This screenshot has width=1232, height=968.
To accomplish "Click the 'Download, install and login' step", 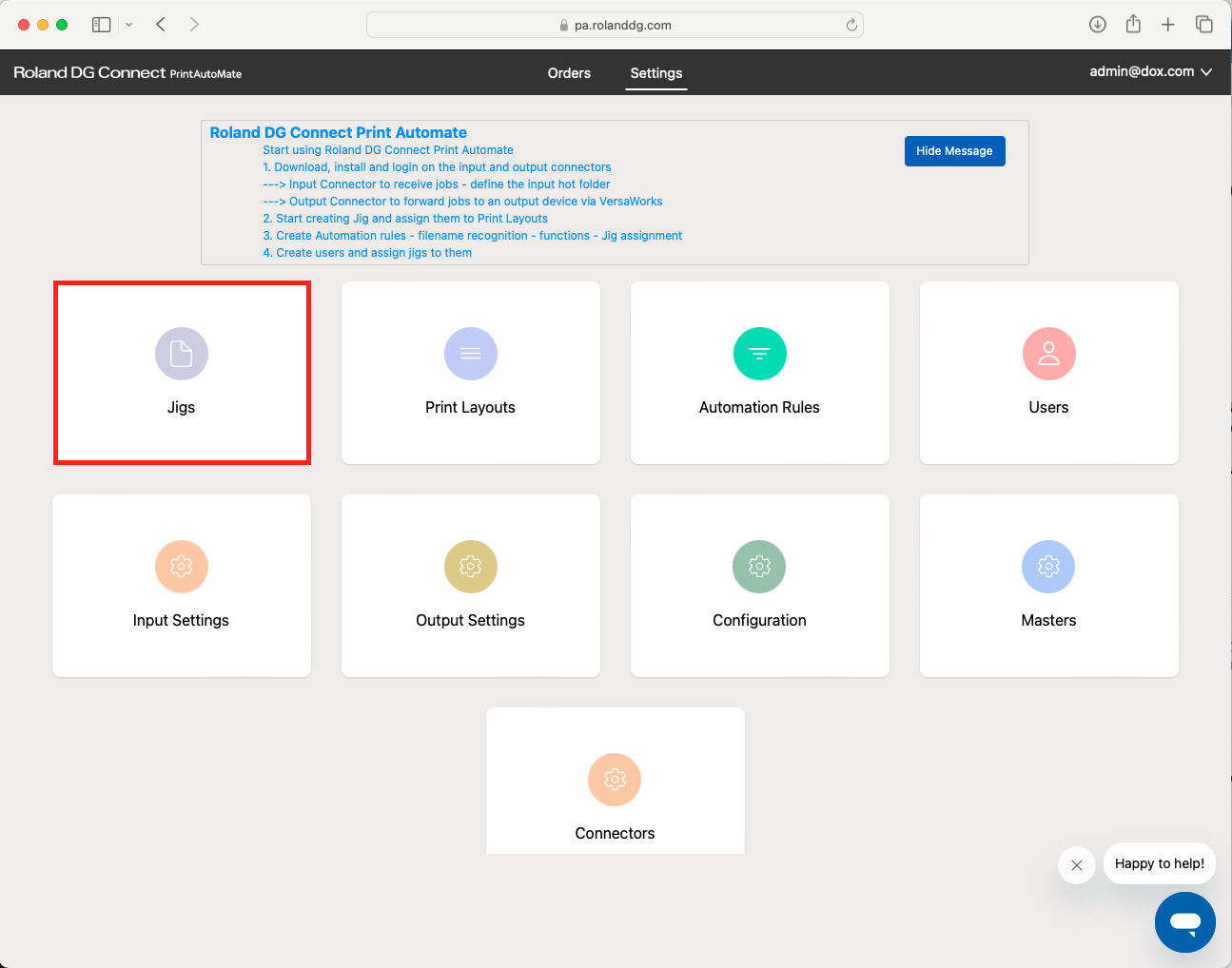I will pos(437,167).
